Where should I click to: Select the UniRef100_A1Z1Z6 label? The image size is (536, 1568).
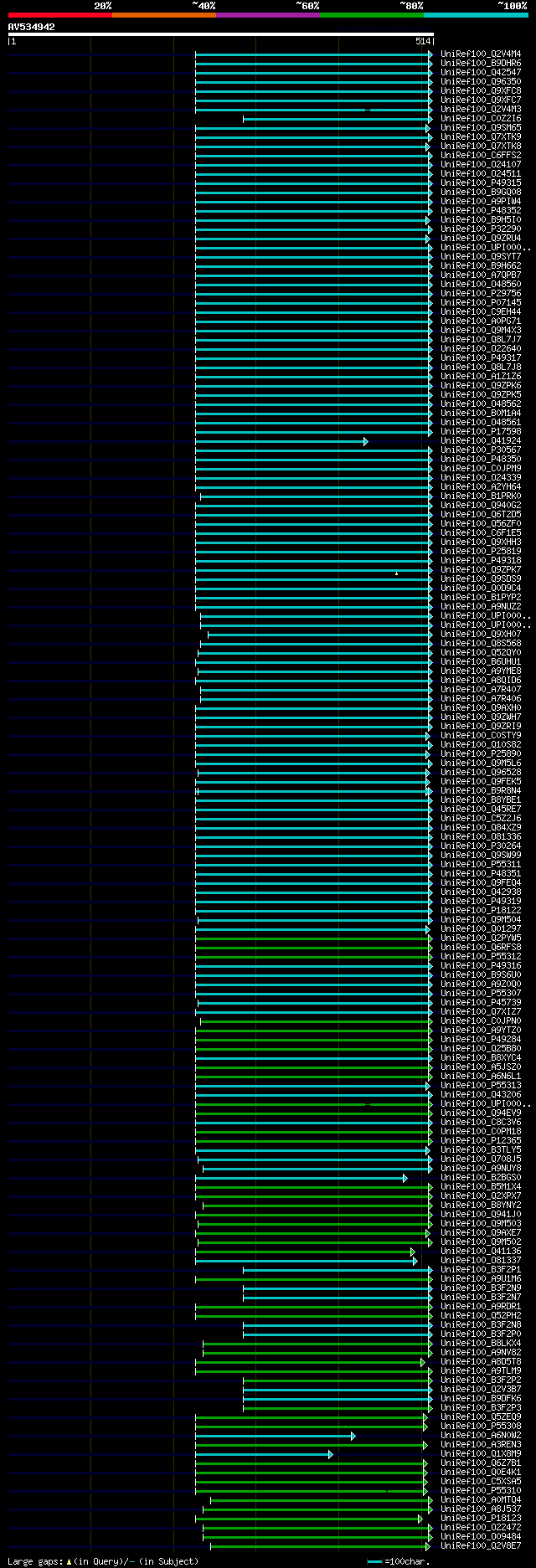481,377
